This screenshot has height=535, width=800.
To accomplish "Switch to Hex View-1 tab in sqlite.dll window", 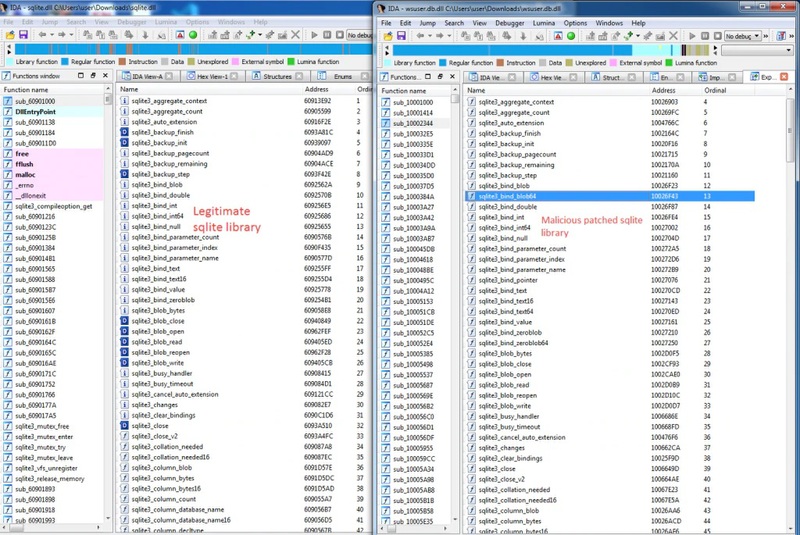I will 212,76.
